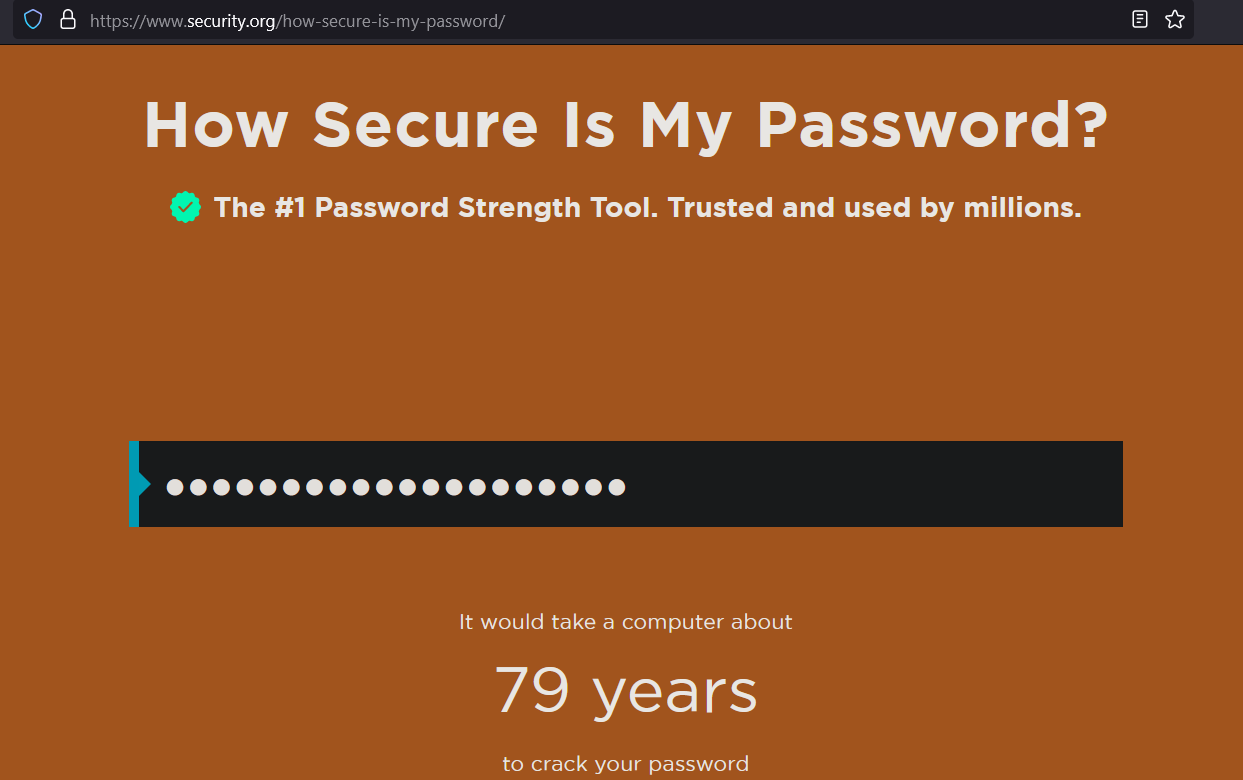Click "Trusted and used by millions" text
Image resolution: width=1243 pixels, height=780 pixels.
tap(875, 208)
